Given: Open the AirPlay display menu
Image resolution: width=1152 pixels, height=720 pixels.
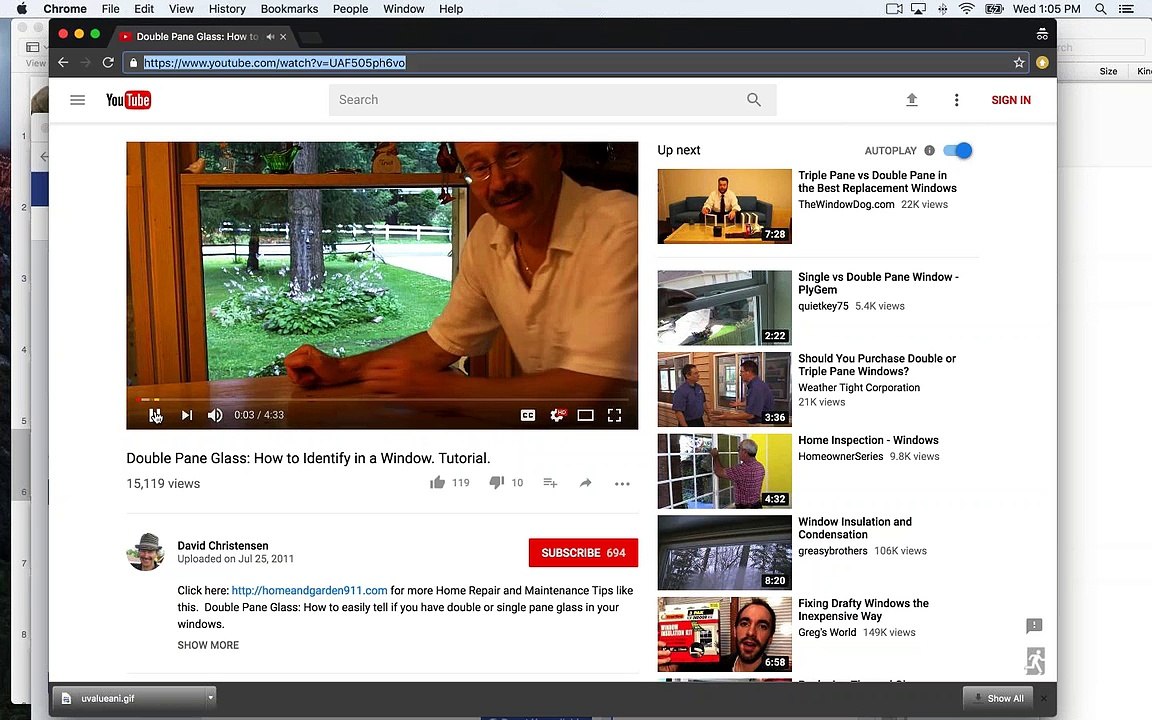Looking at the screenshot, I should [x=918, y=9].
